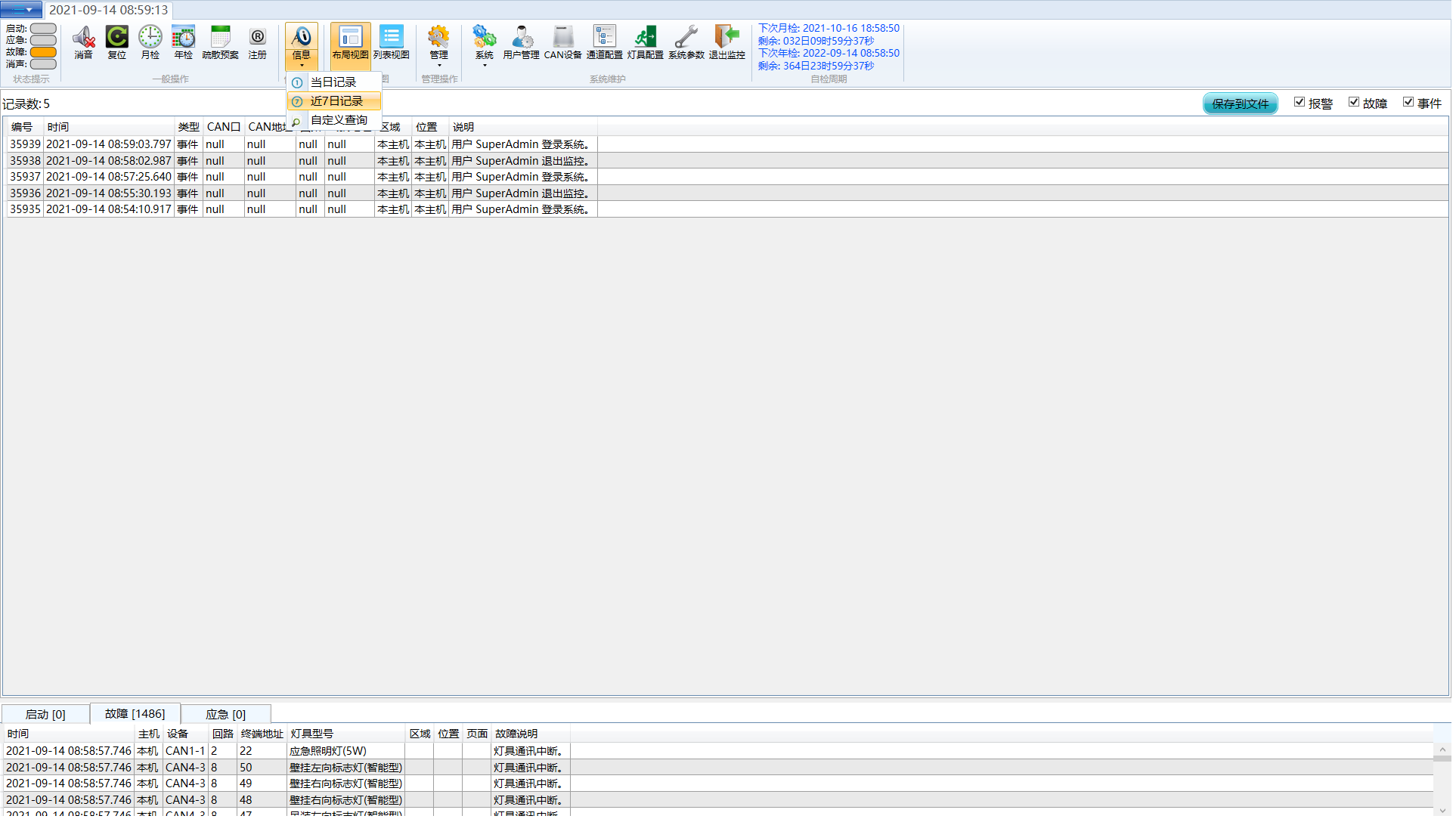Click the 近7日记录 (last 7 days) tab
This screenshot has height=819, width=1456.
pos(336,100)
